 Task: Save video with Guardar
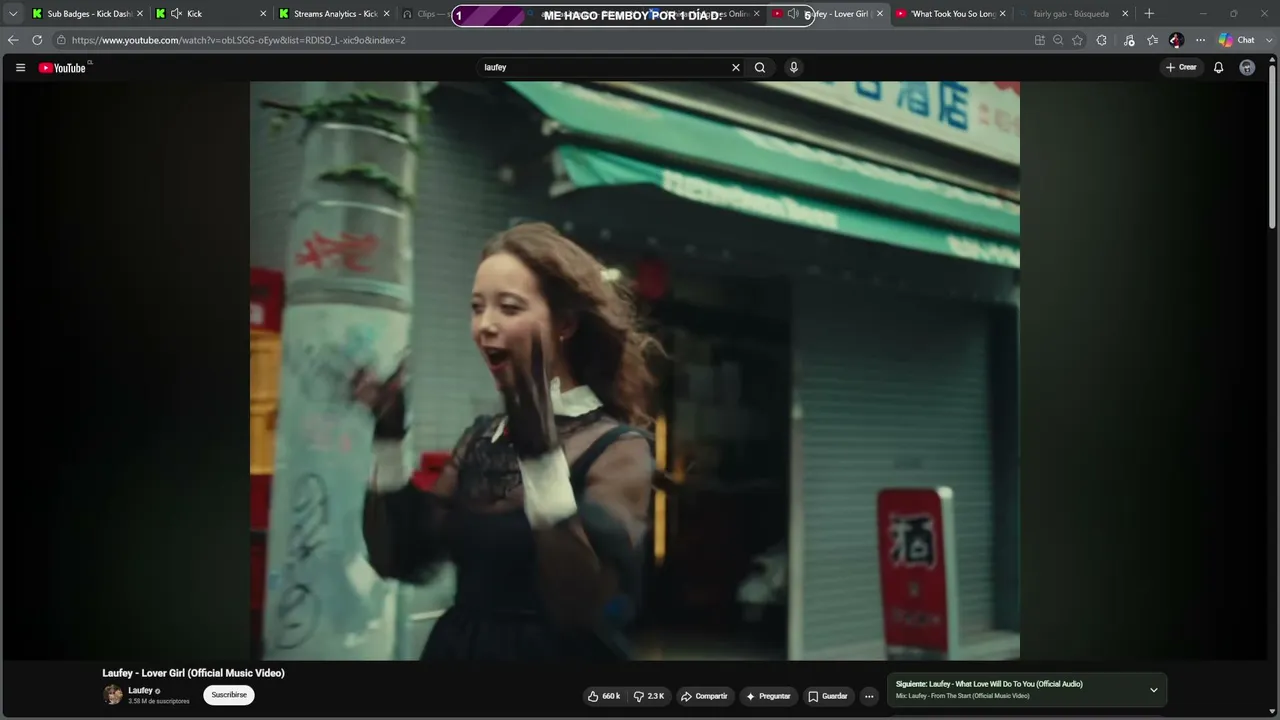(x=828, y=696)
